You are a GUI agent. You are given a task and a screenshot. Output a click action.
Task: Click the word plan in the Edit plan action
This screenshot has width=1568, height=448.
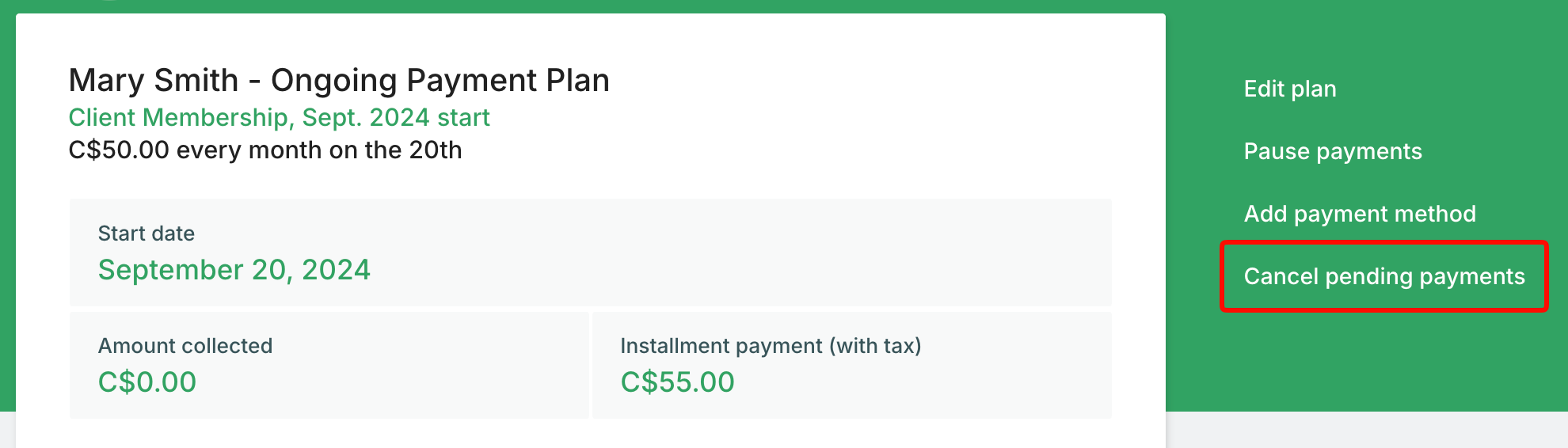pos(1314,89)
